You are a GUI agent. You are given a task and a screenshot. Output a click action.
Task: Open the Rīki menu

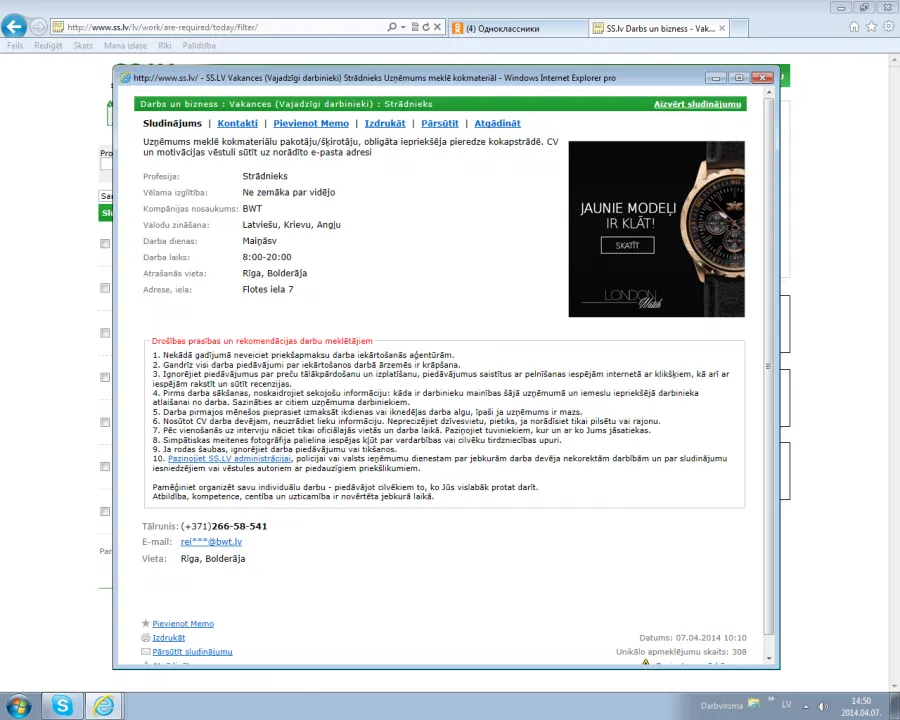click(165, 45)
